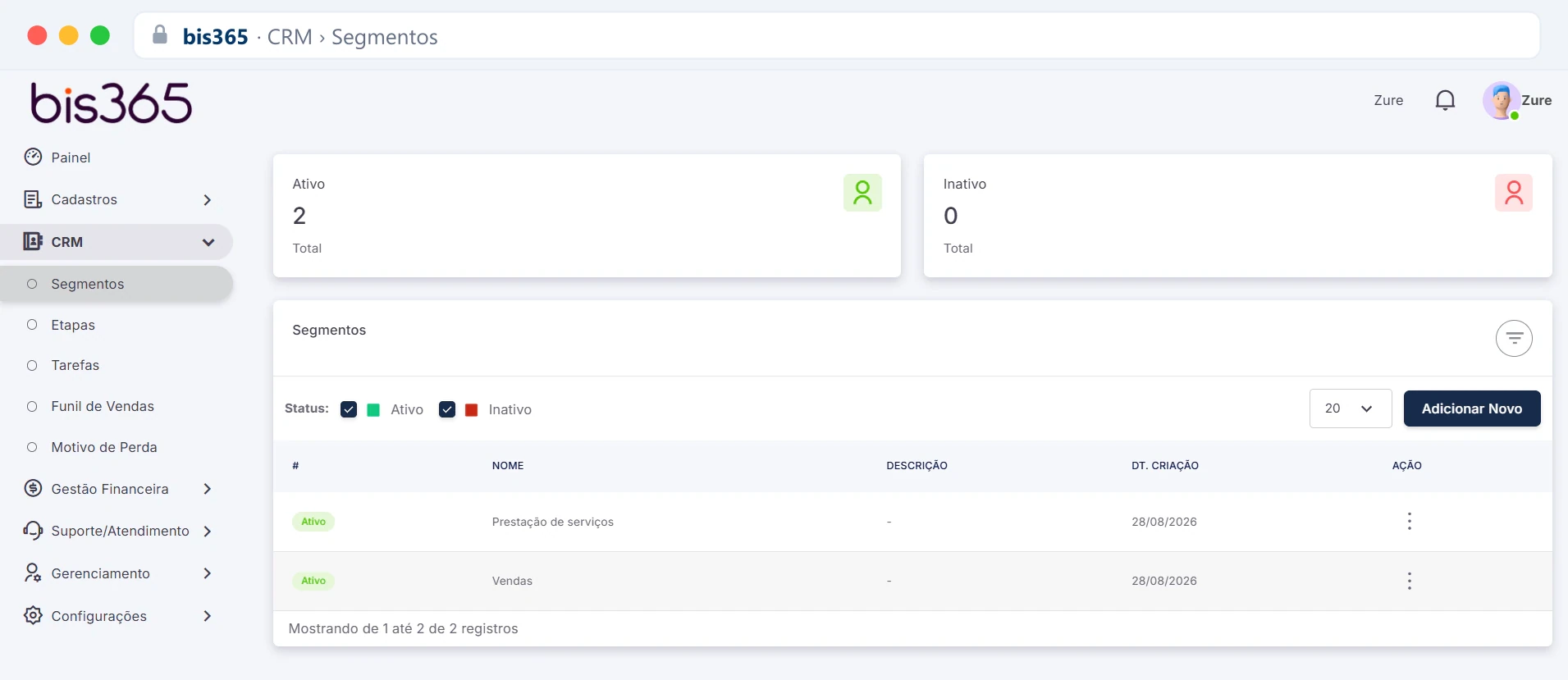Screen dimensions: 1568x680
Task: Open actions menu for Prestação de serviços
Action: coord(1410,522)
